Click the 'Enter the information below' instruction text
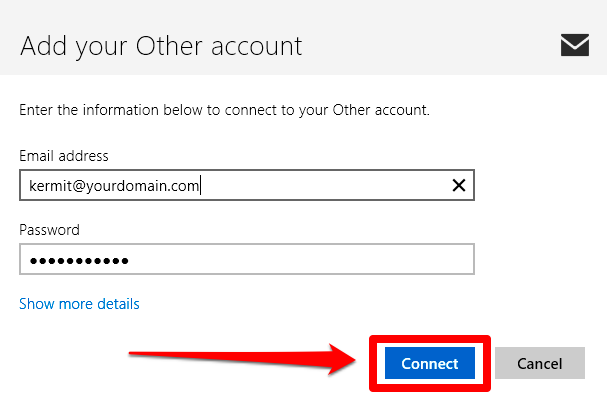 225,110
